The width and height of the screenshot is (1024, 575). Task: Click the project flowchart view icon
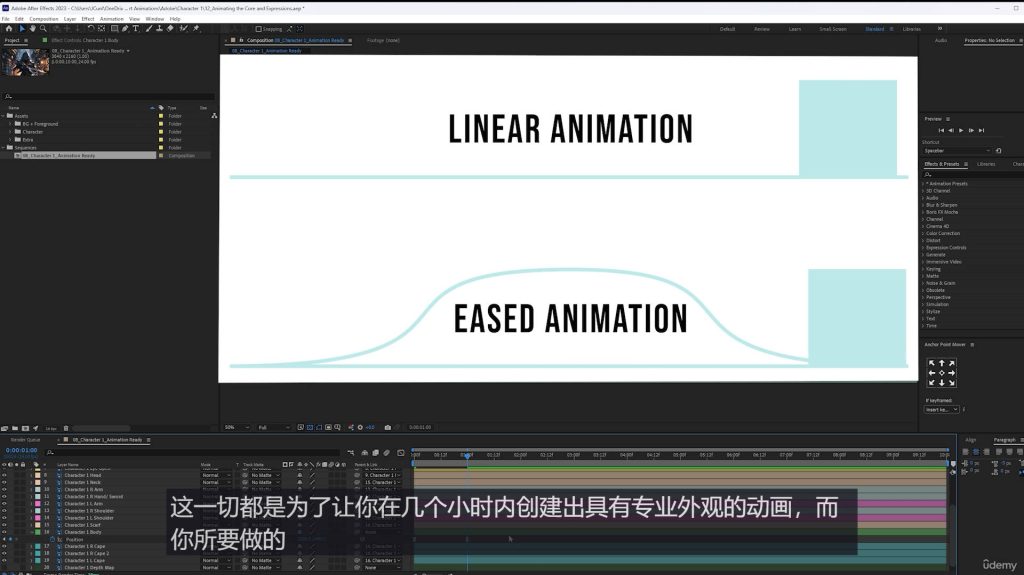[x=214, y=116]
